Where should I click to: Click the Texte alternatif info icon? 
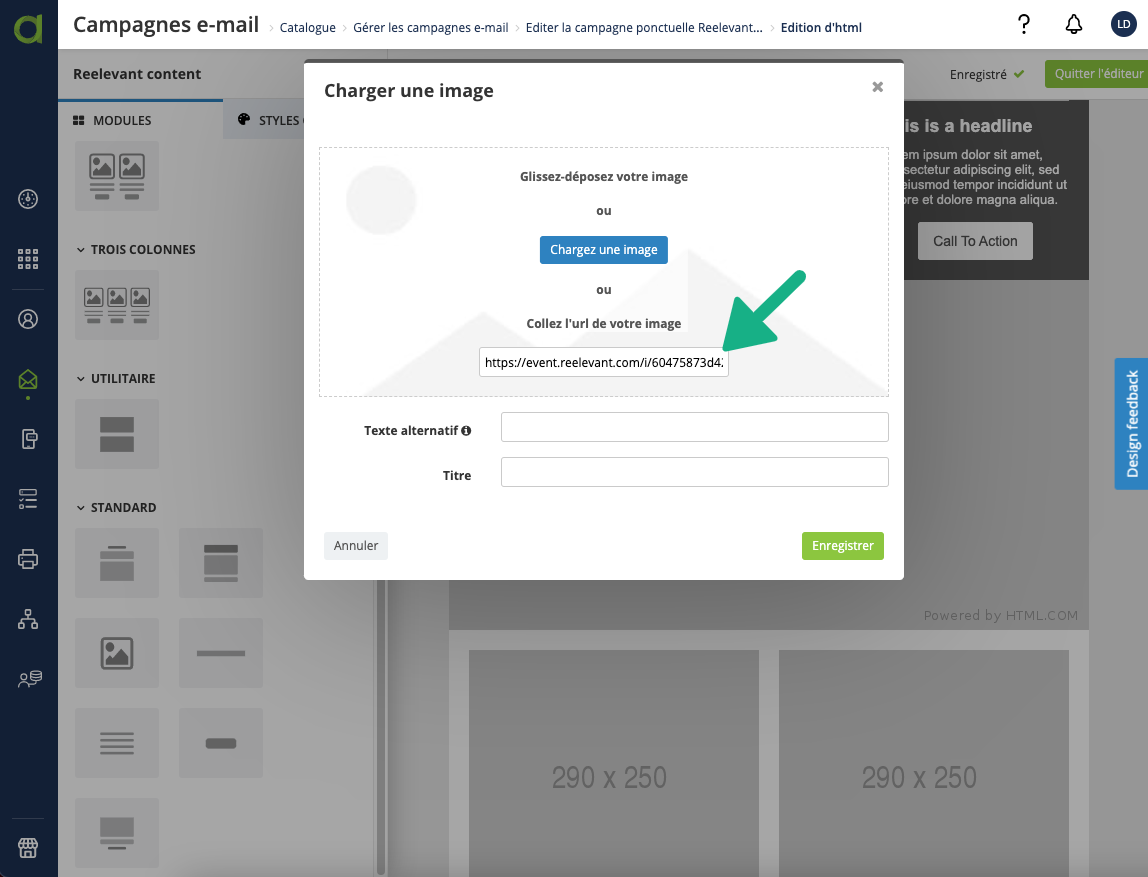[x=466, y=430]
